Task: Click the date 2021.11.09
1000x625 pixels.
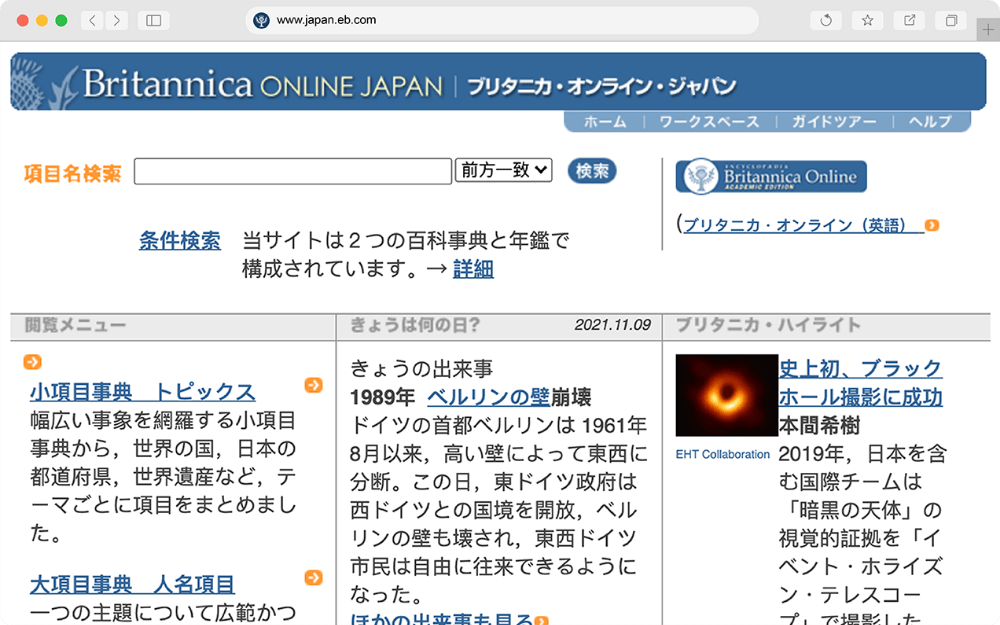Action: click(x=612, y=325)
